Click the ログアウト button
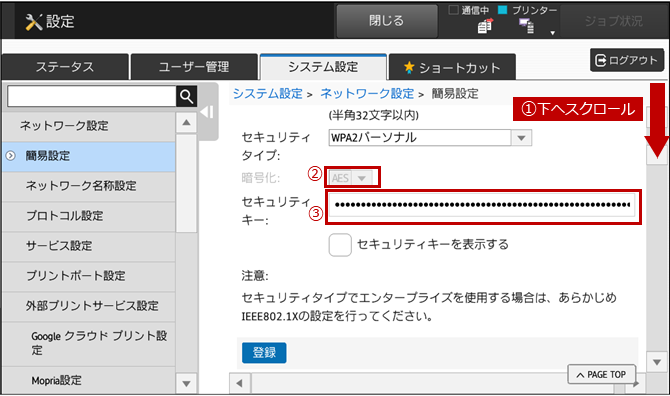 coord(627,60)
